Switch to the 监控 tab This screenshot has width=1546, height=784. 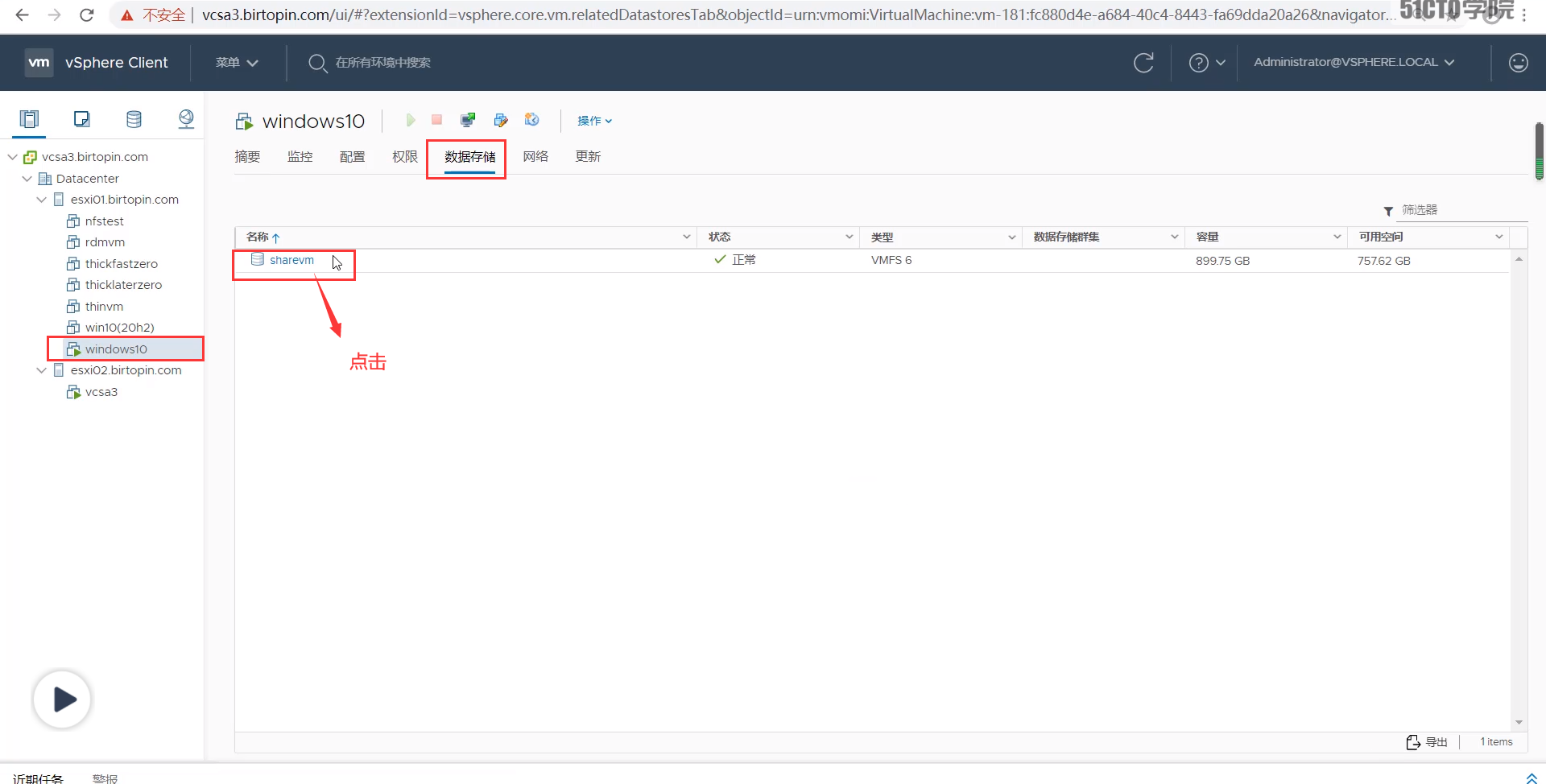300,157
